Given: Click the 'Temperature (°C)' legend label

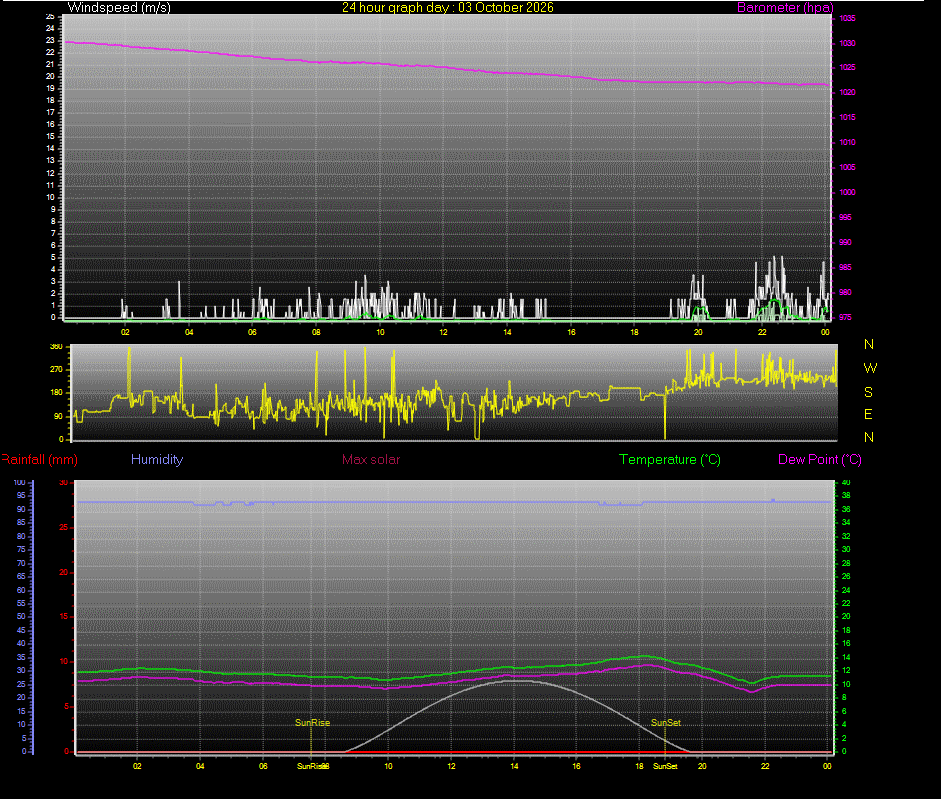Looking at the screenshot, I should pyautogui.click(x=670, y=459).
